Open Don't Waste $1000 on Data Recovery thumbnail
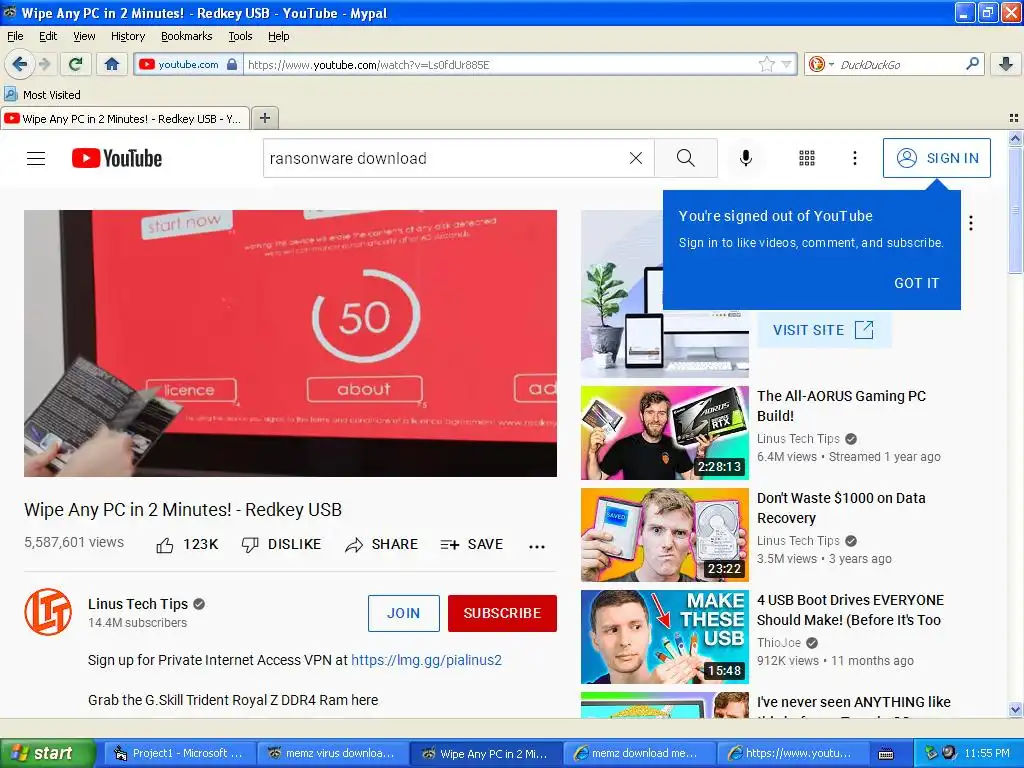The height and width of the screenshot is (768, 1024). pos(665,535)
